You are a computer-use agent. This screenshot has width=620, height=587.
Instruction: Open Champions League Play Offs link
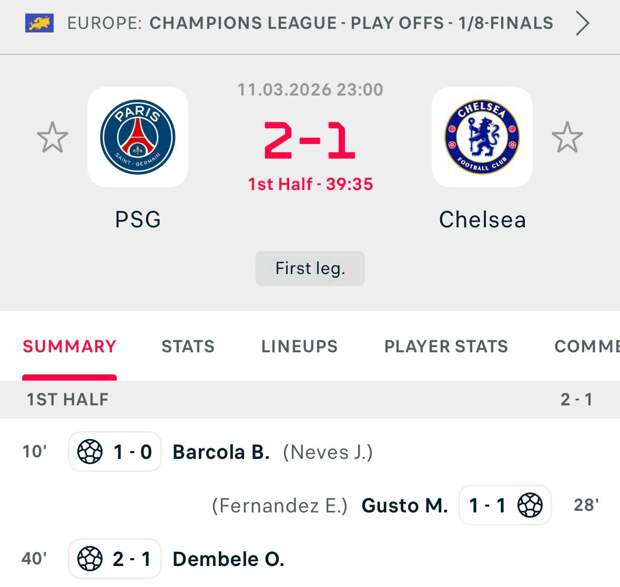(350, 23)
